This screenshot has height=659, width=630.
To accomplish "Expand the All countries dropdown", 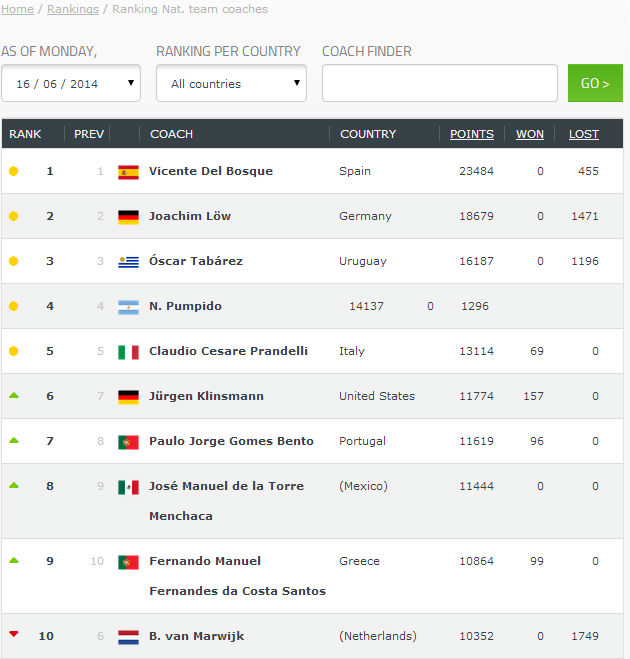I will (231, 84).
